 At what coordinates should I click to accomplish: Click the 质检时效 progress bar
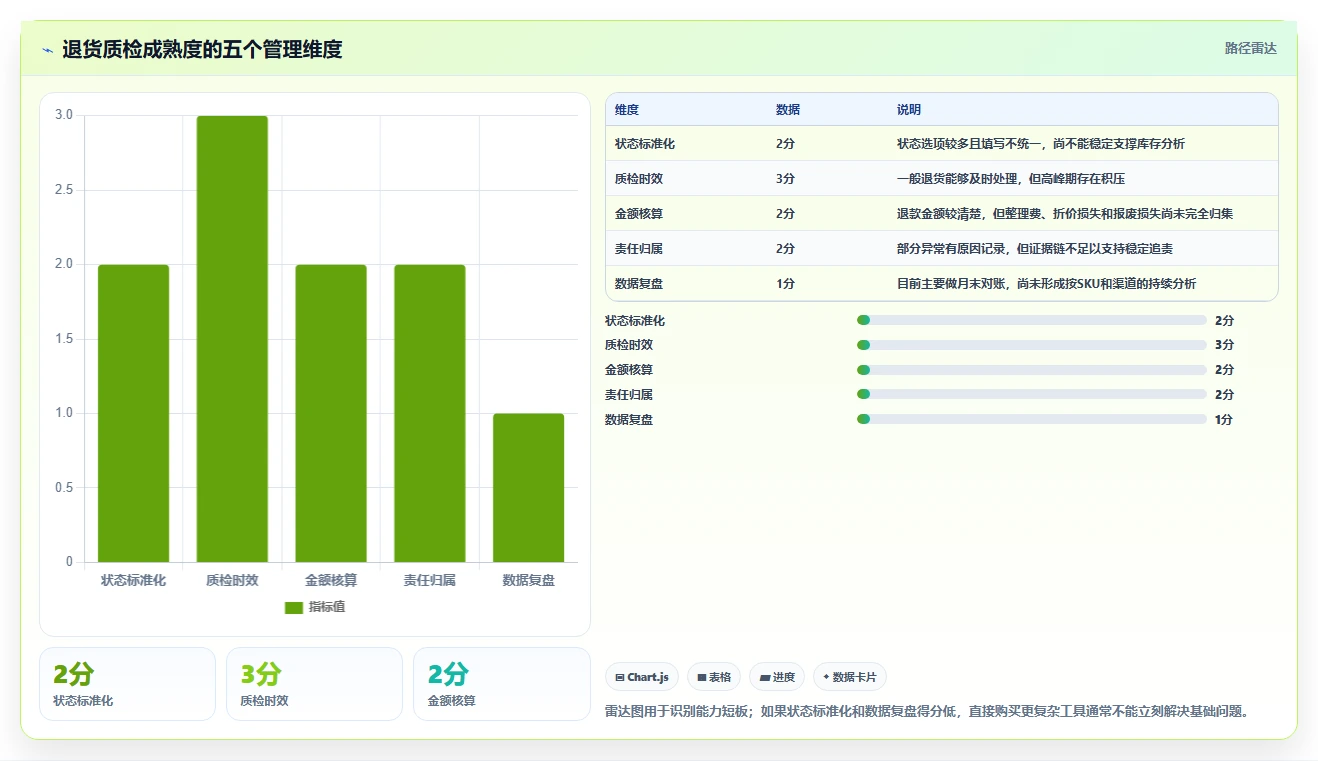[1031, 345]
